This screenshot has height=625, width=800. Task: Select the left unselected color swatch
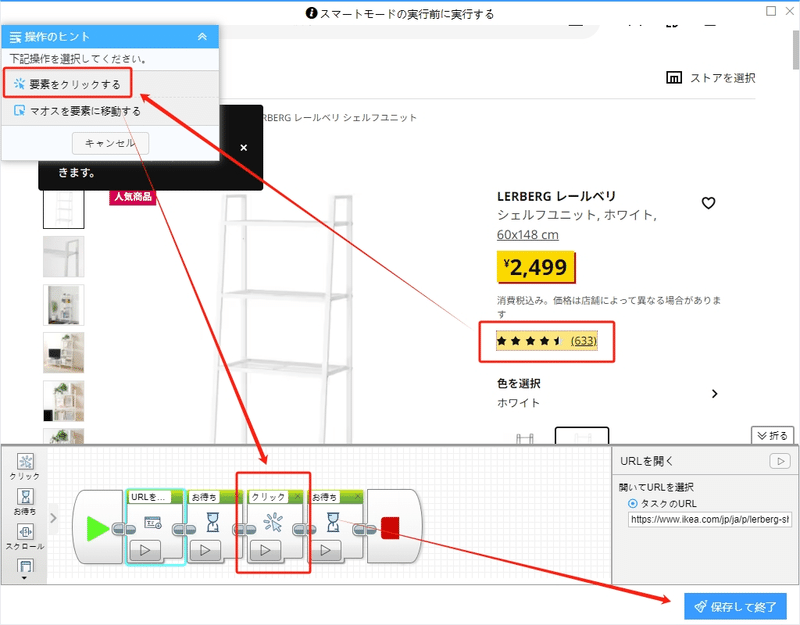524,436
